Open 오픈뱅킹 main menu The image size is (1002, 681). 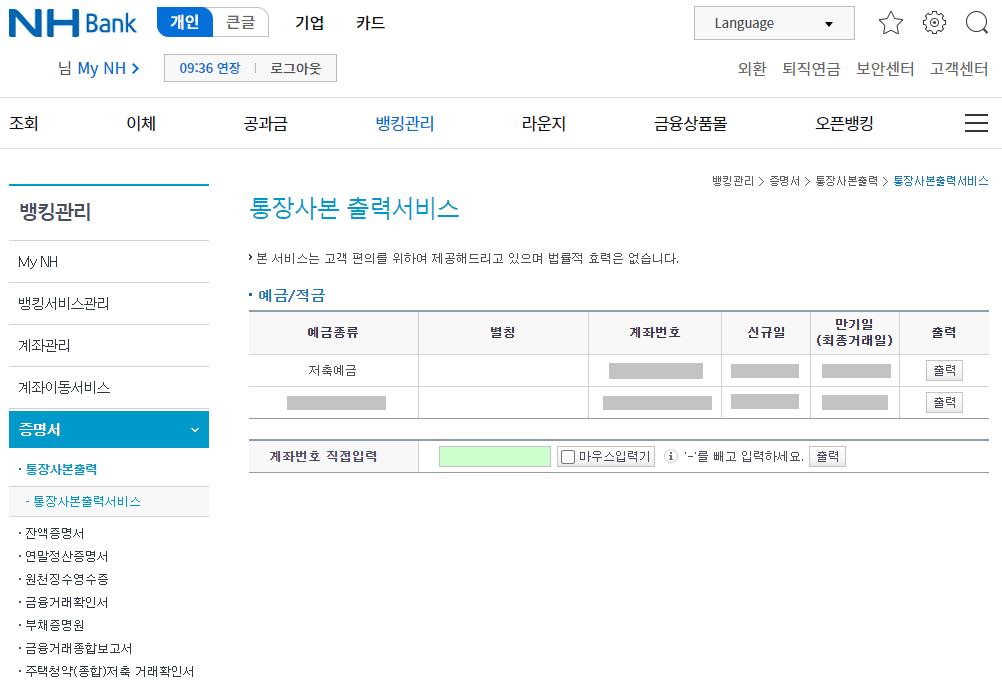pyautogui.click(x=844, y=123)
